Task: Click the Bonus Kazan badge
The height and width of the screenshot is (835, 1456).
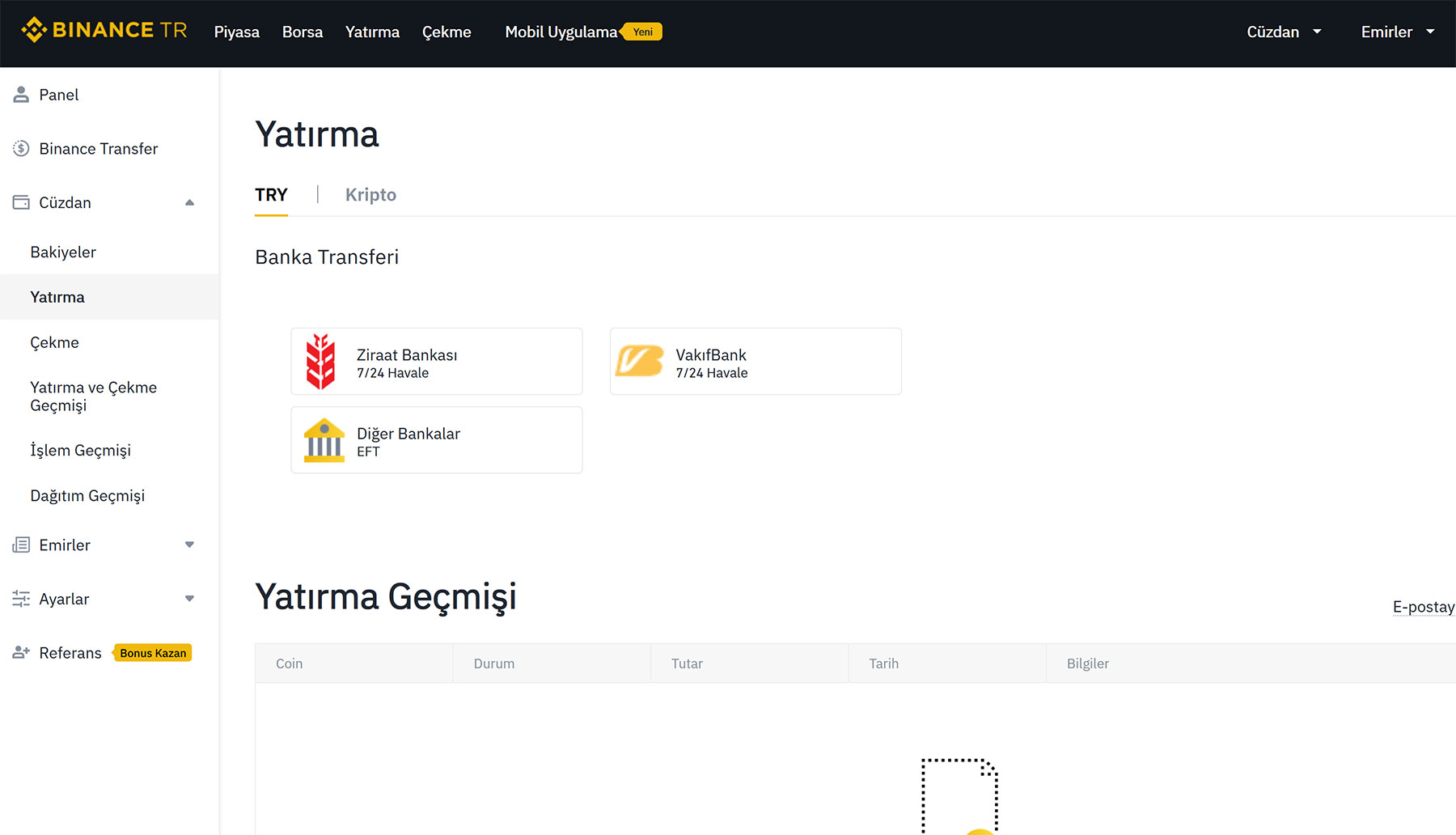Action: 153,653
